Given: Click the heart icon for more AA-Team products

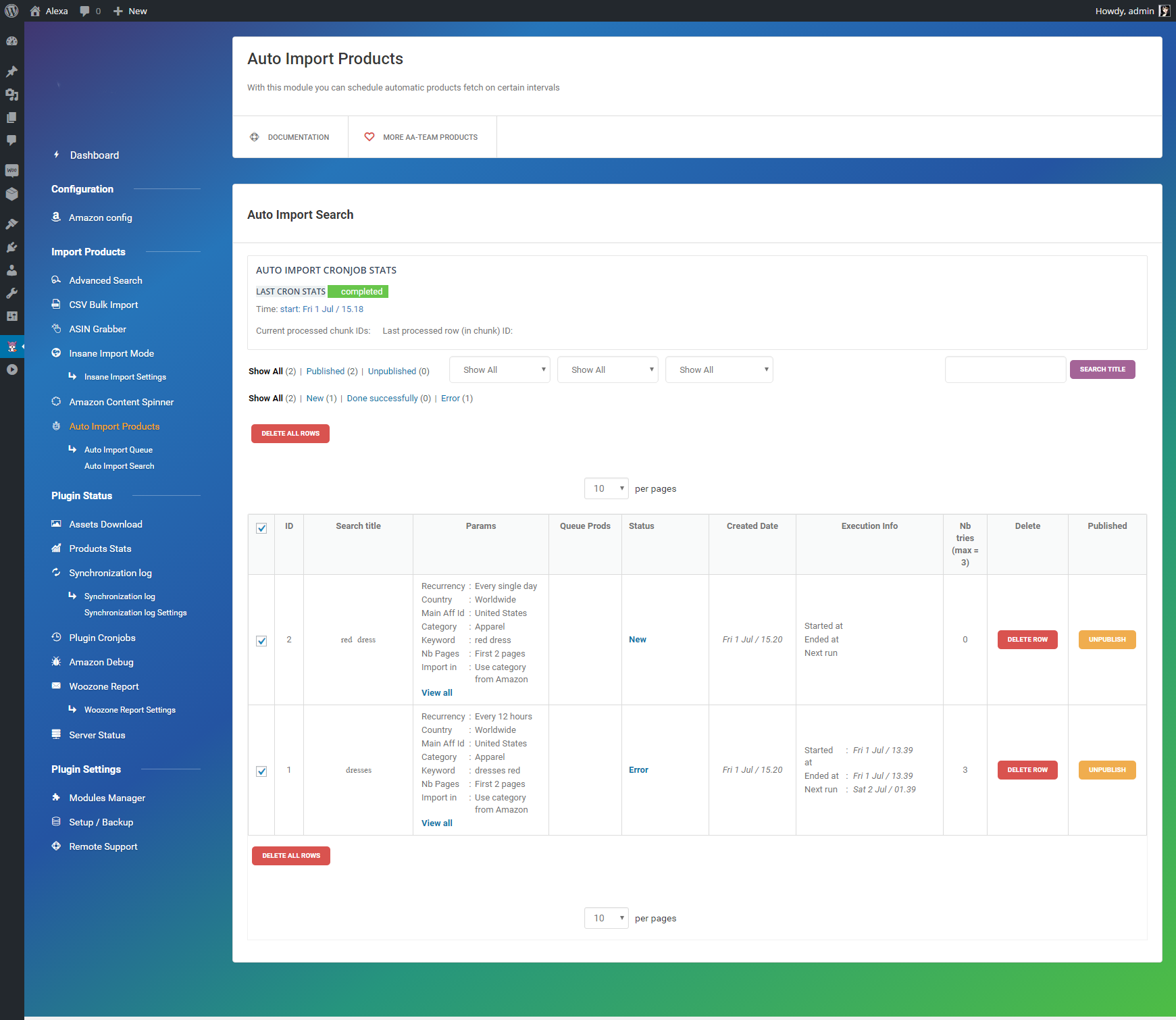Looking at the screenshot, I should tap(369, 137).
